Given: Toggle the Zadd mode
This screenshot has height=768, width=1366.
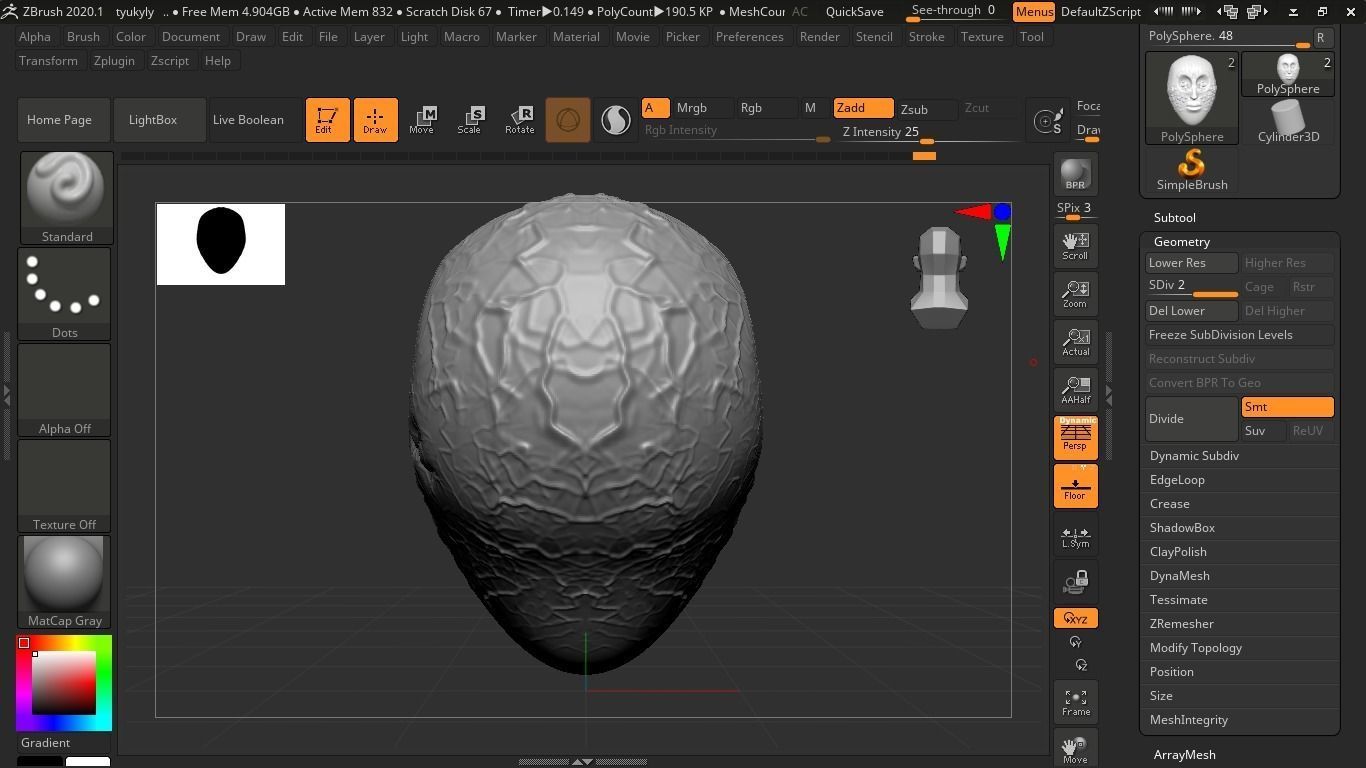Looking at the screenshot, I should (864, 108).
